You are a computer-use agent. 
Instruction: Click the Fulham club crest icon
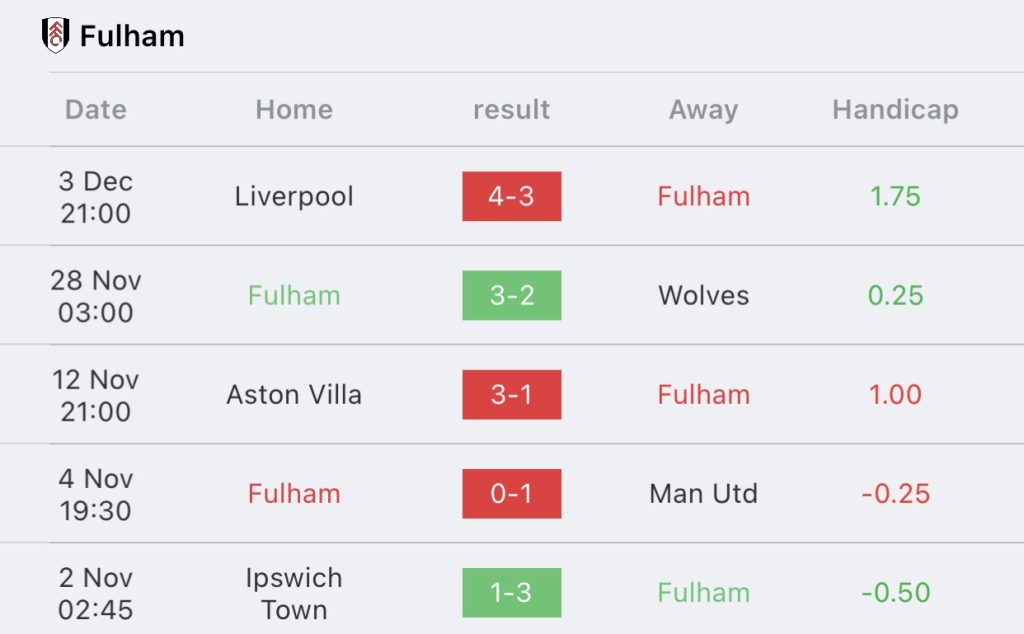56,35
